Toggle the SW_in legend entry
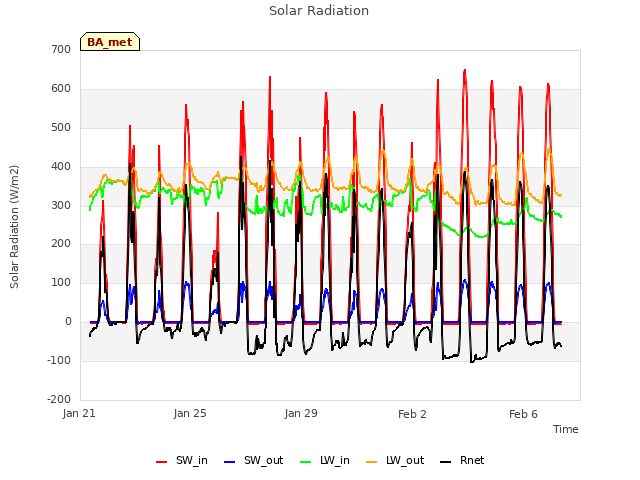This screenshot has height=480, width=640. click(182, 460)
